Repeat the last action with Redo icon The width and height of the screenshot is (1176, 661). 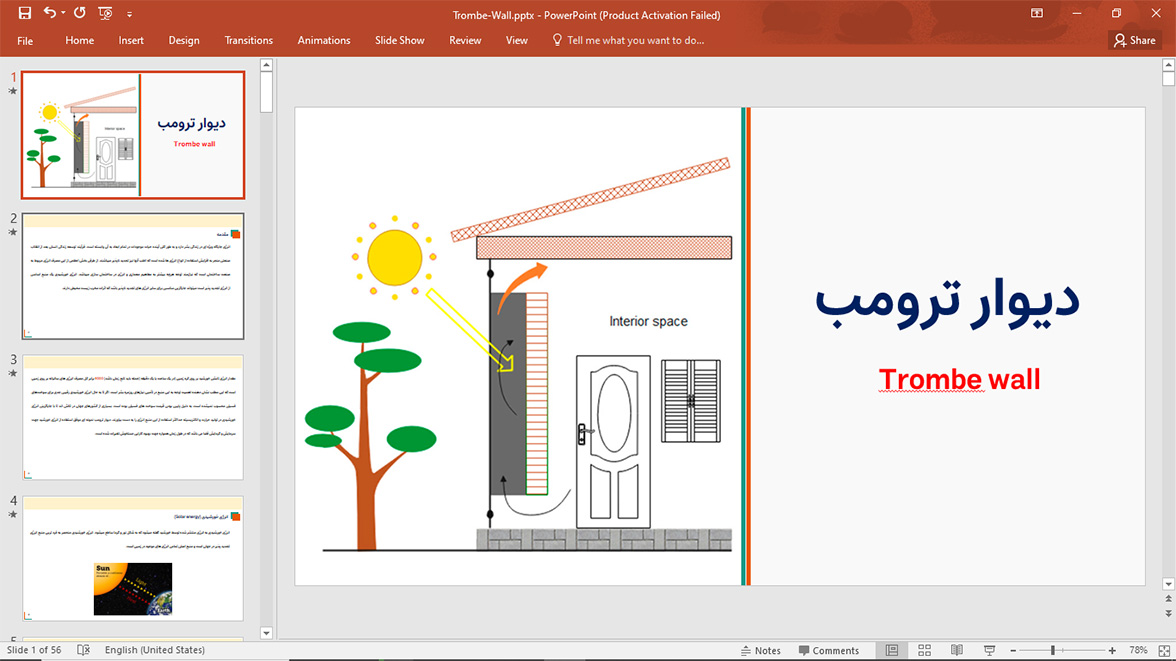pos(80,13)
